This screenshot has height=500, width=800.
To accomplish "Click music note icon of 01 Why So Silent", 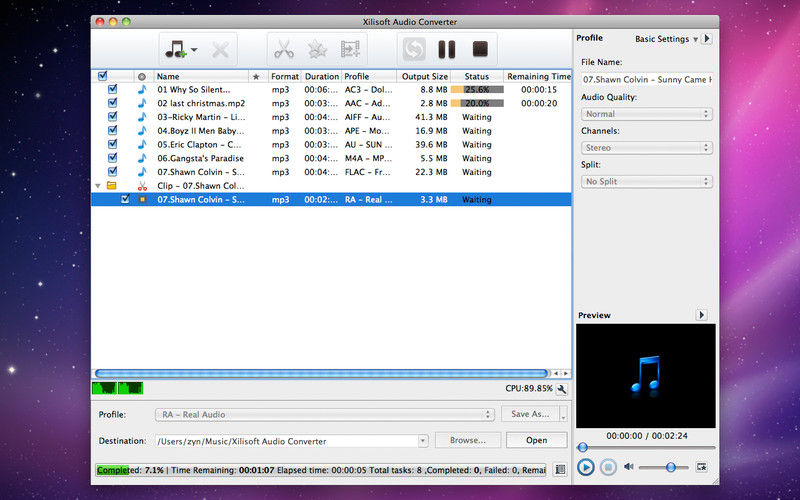I will [x=142, y=89].
